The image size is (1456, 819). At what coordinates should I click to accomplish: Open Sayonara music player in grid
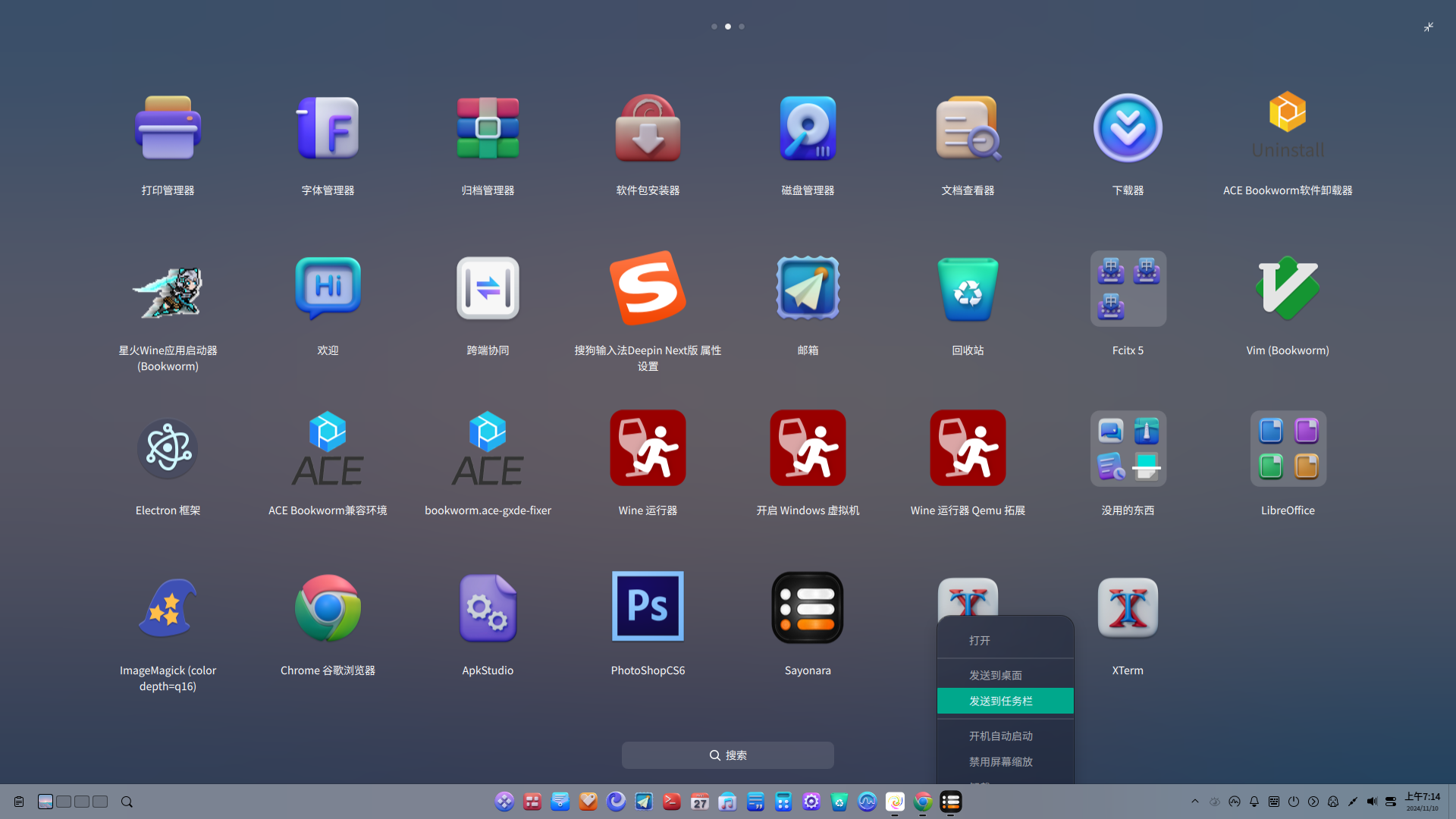[808, 608]
